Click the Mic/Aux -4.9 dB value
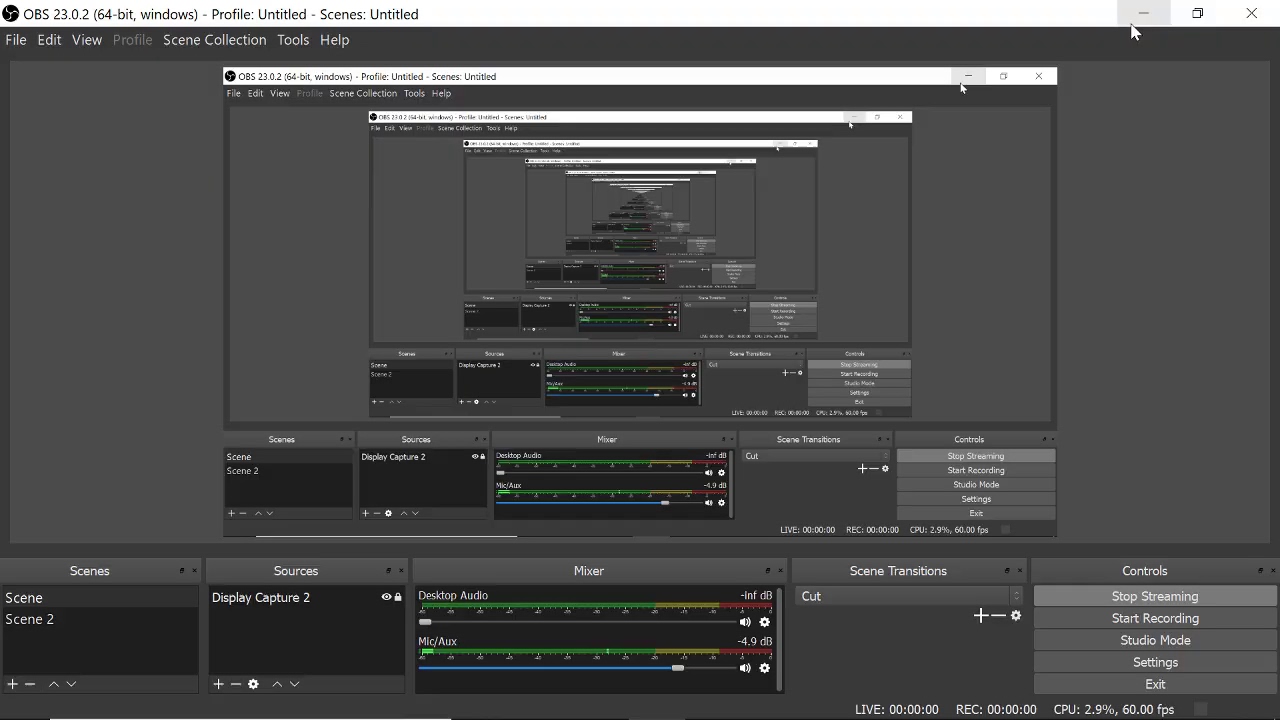The image size is (1280, 720). pos(755,641)
